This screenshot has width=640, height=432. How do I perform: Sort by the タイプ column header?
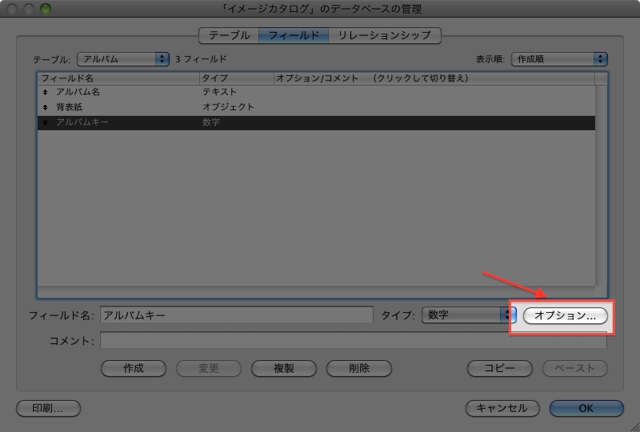tap(236, 78)
